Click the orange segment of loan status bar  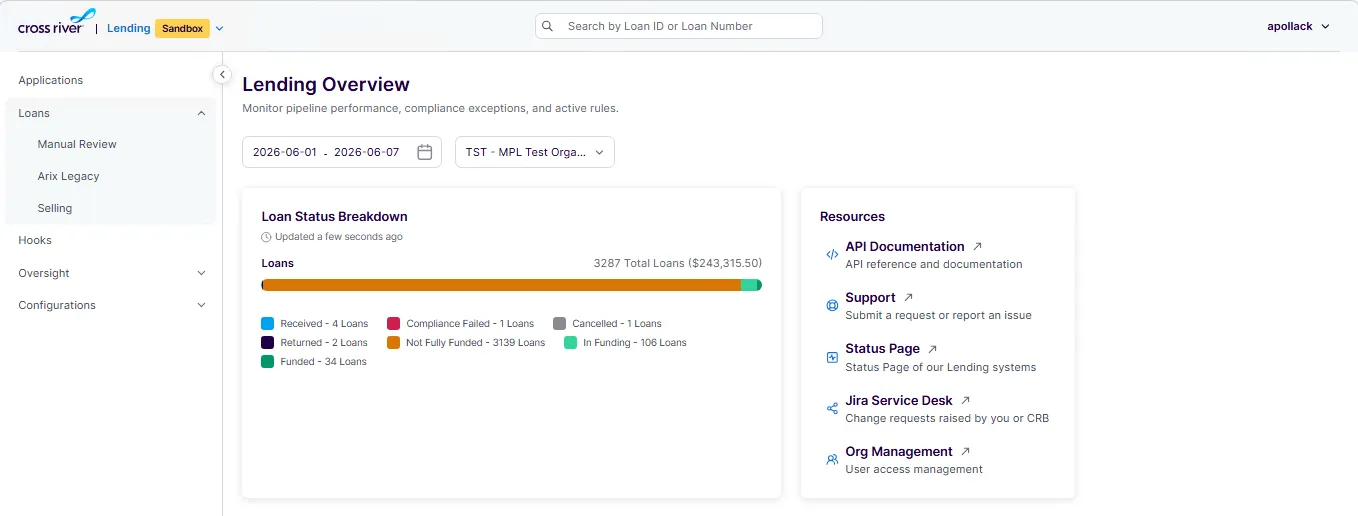[502, 285]
